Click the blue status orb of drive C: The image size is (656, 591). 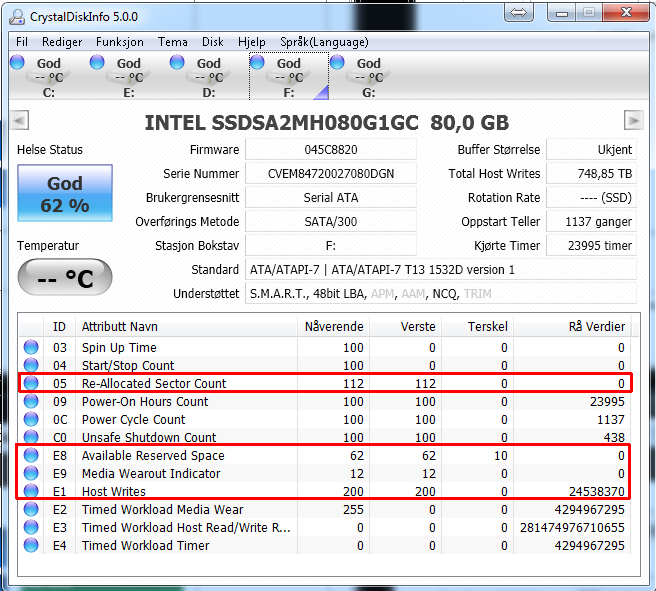point(17,62)
